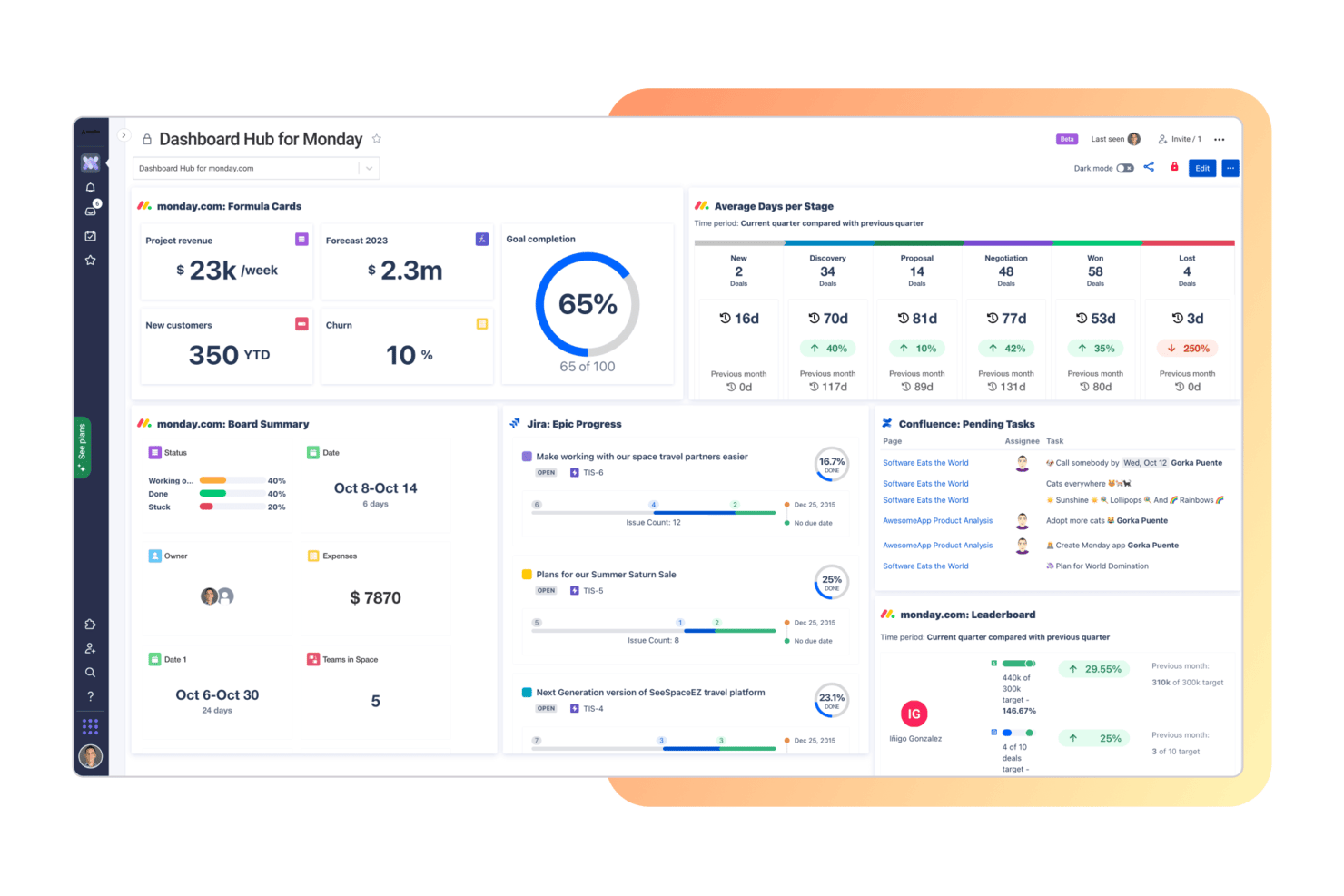
Task: Select the TIS-5 issue key
Action: pyautogui.click(x=593, y=591)
